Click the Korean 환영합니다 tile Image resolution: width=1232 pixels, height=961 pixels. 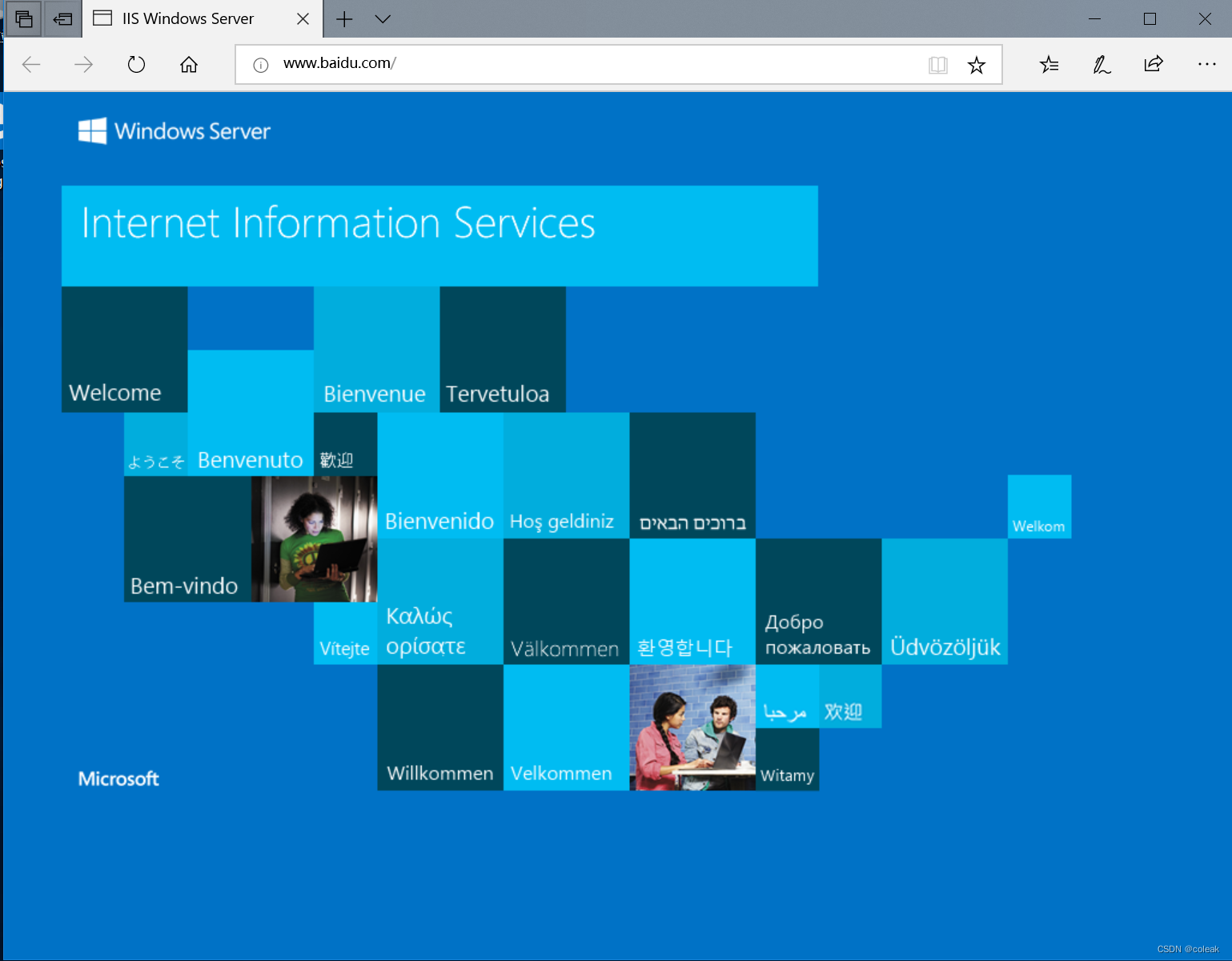tap(692, 601)
